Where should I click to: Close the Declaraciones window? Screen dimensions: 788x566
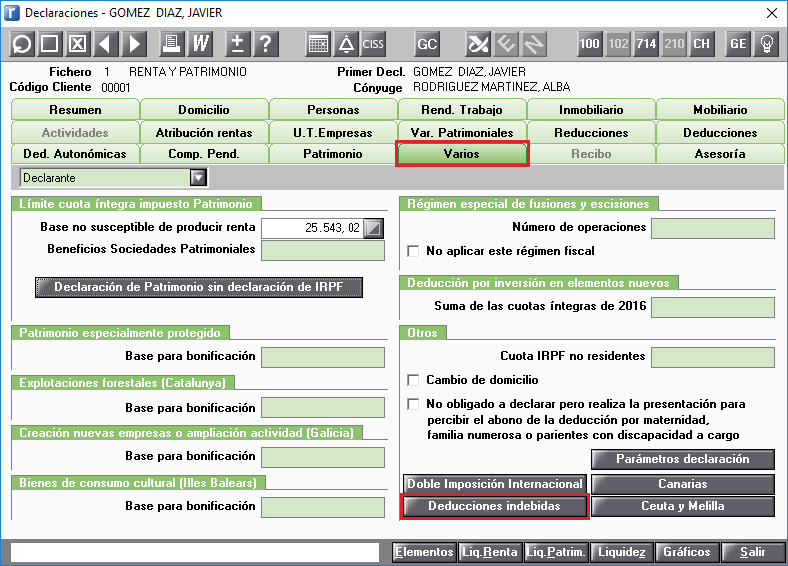click(772, 13)
